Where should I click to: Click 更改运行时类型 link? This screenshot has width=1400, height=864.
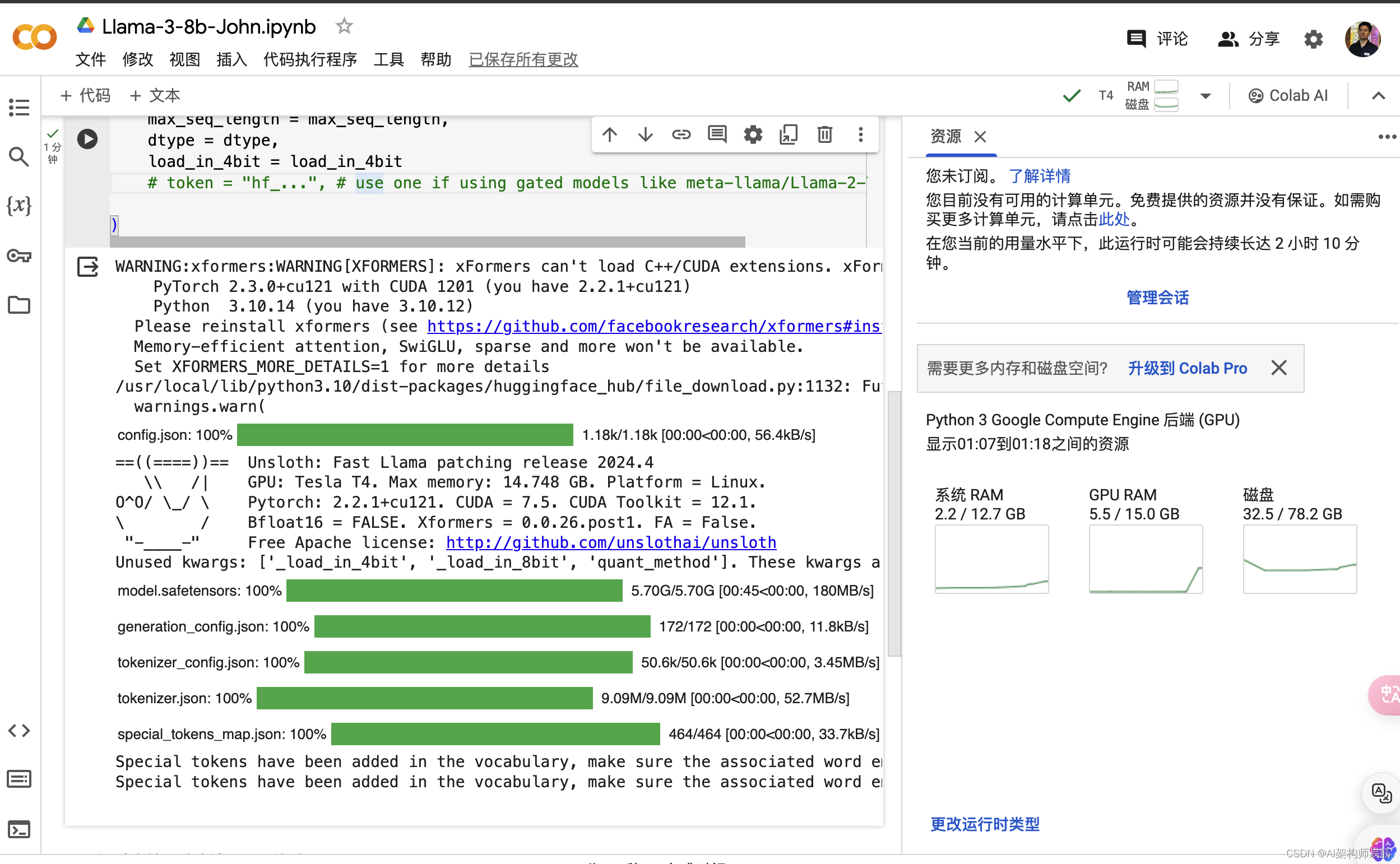(985, 824)
